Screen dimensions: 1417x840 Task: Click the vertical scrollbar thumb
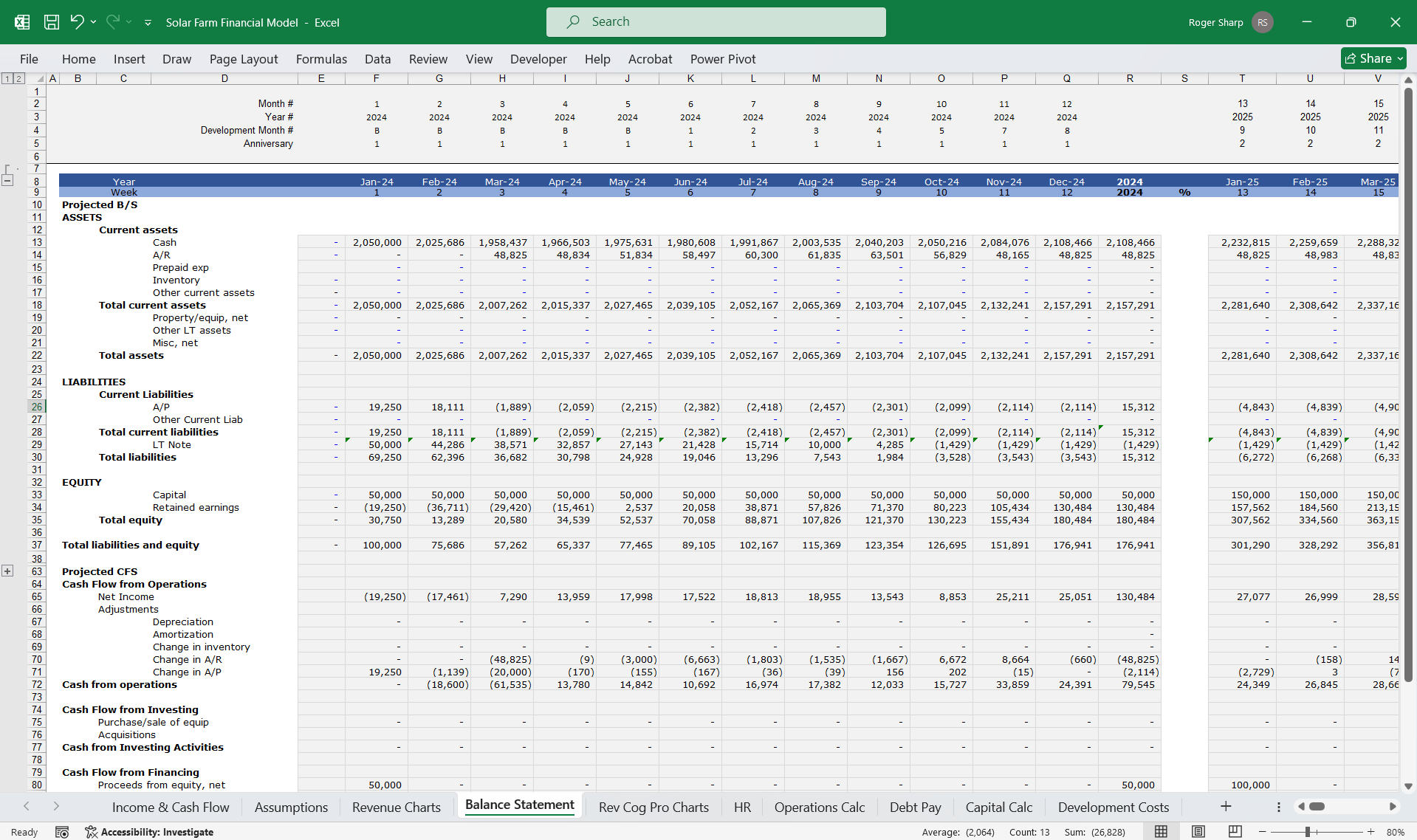[1408, 384]
